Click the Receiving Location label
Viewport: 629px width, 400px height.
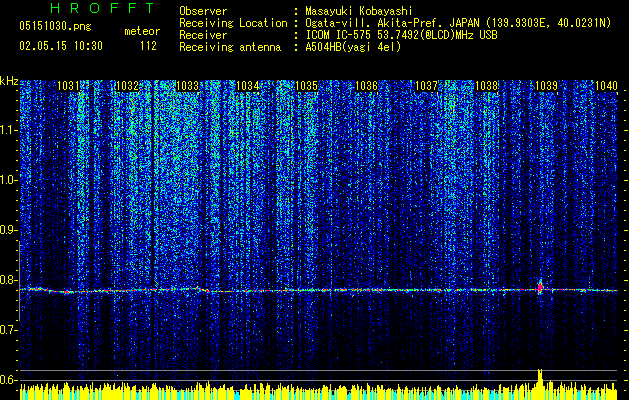click(233, 23)
